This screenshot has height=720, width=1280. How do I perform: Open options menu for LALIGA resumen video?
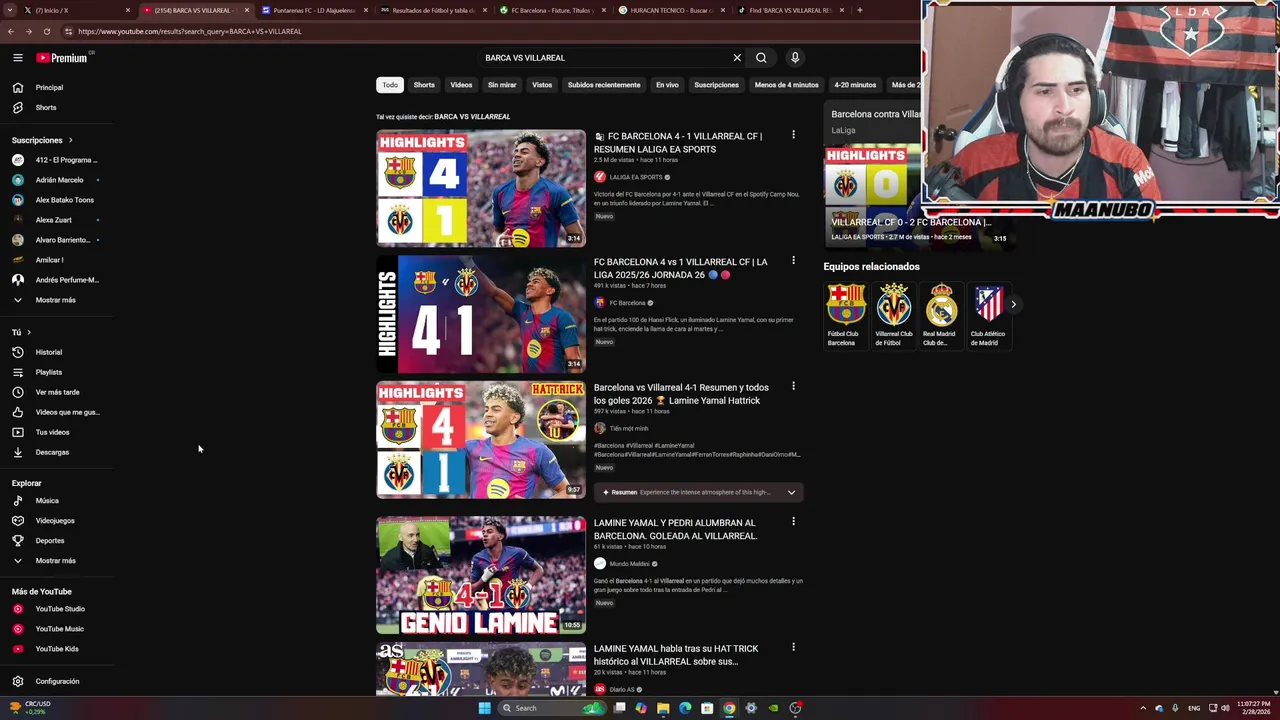pos(793,135)
